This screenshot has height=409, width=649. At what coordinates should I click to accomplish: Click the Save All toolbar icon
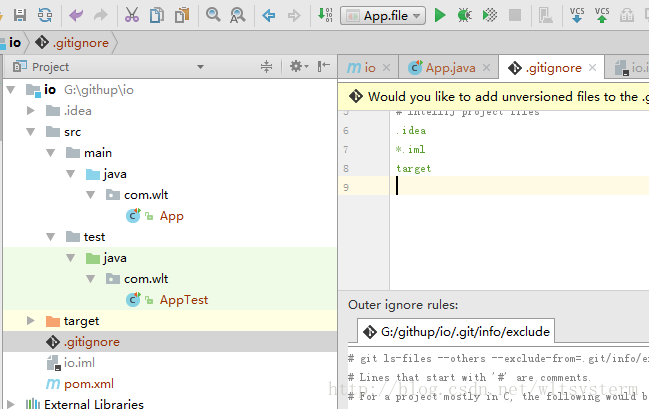click(x=20, y=15)
